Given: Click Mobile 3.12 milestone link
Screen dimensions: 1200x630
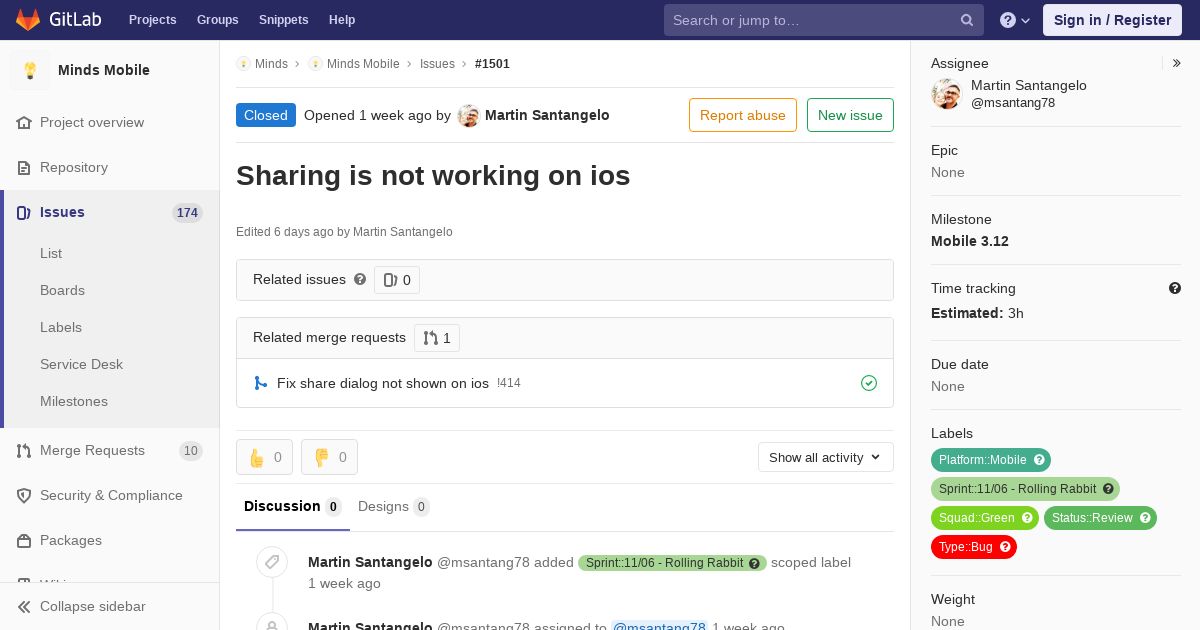Looking at the screenshot, I should tap(970, 241).
